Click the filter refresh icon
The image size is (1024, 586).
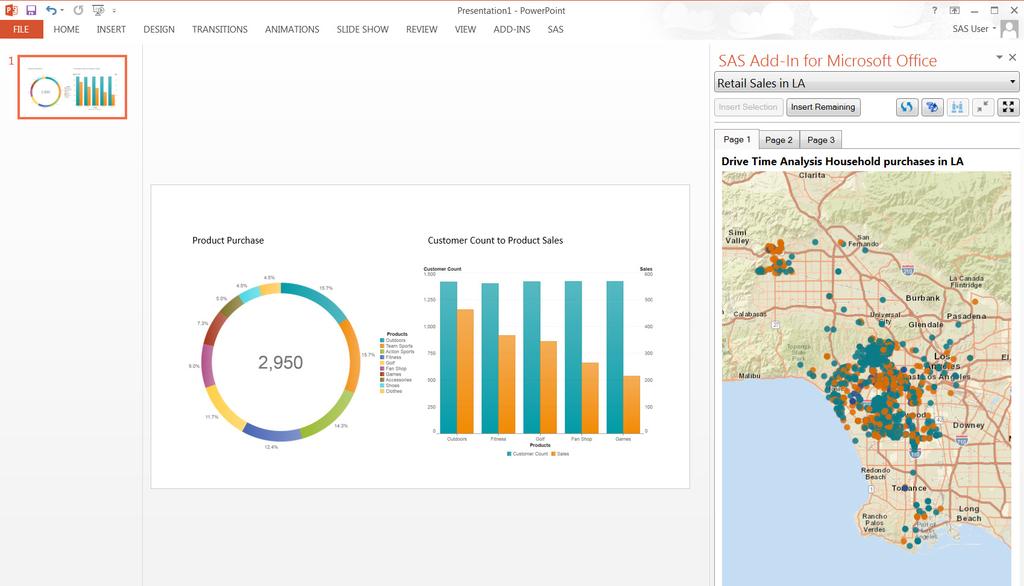coord(932,107)
